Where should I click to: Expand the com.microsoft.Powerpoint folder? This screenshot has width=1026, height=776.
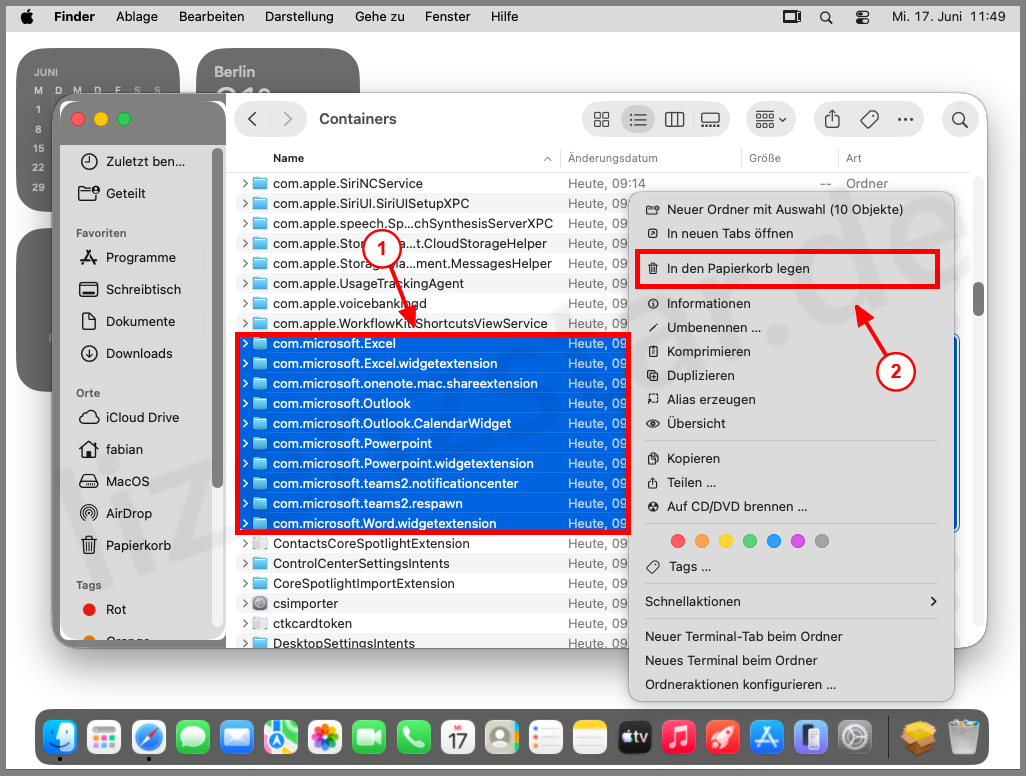point(245,444)
